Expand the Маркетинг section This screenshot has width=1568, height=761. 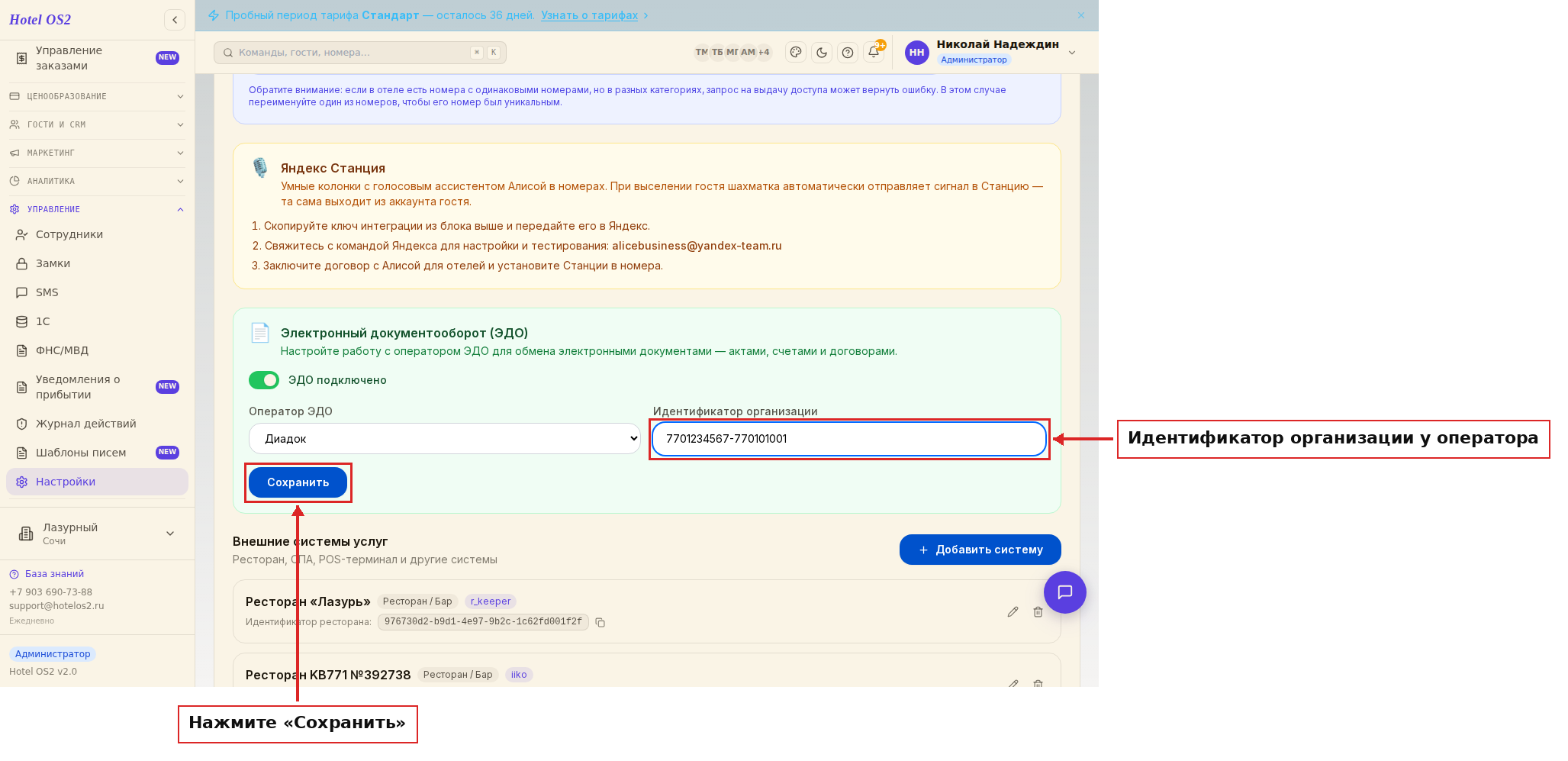point(97,153)
